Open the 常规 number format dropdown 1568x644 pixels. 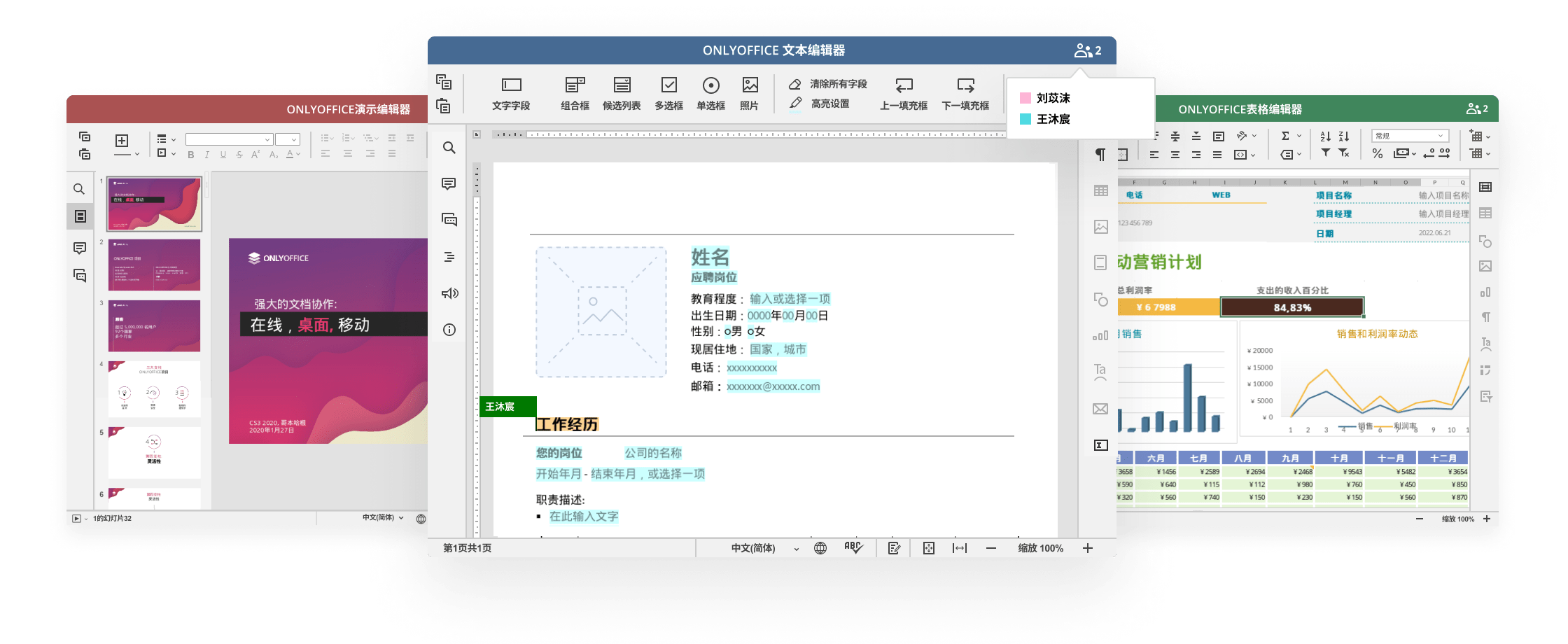point(1410,134)
